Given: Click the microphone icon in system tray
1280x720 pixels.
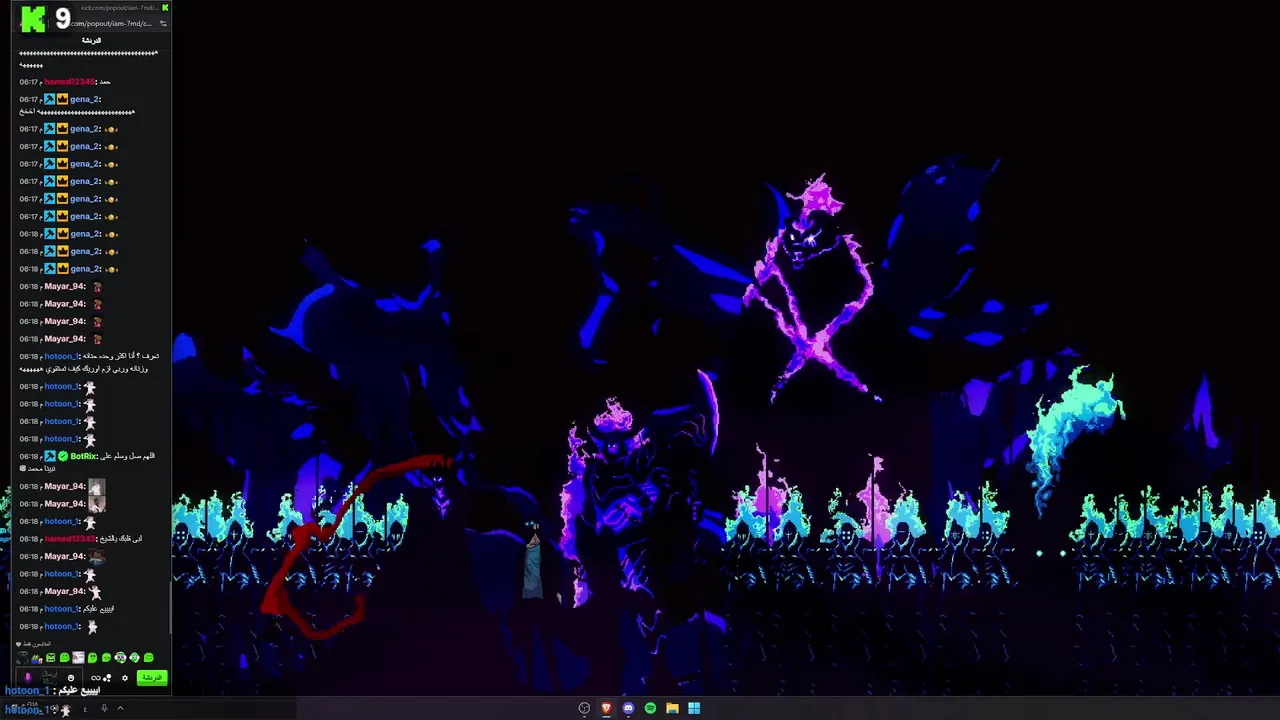Looking at the screenshot, I should [104, 708].
